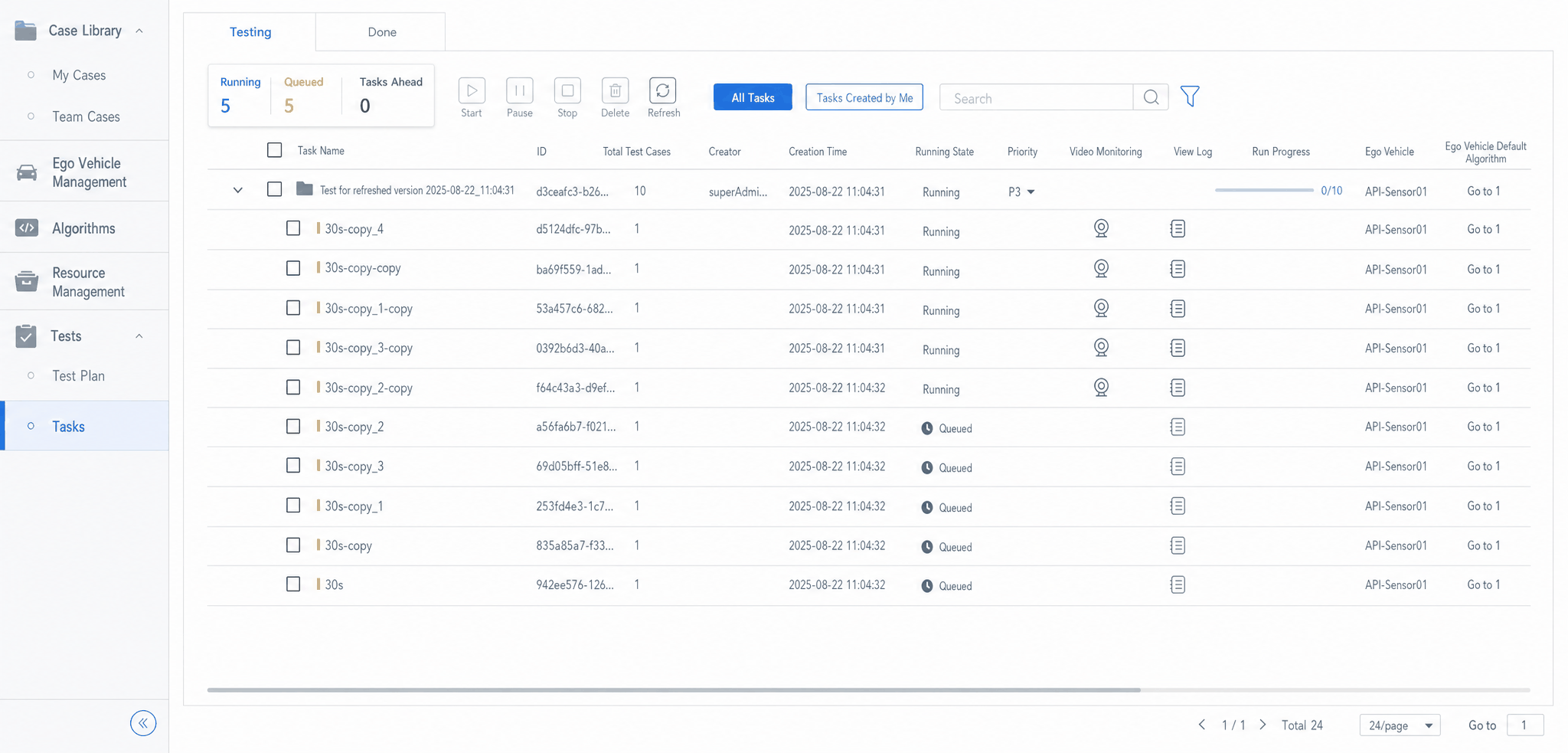The width and height of the screenshot is (1568, 753).
Task: Click the horizontal table scrollbar
Action: (674, 690)
